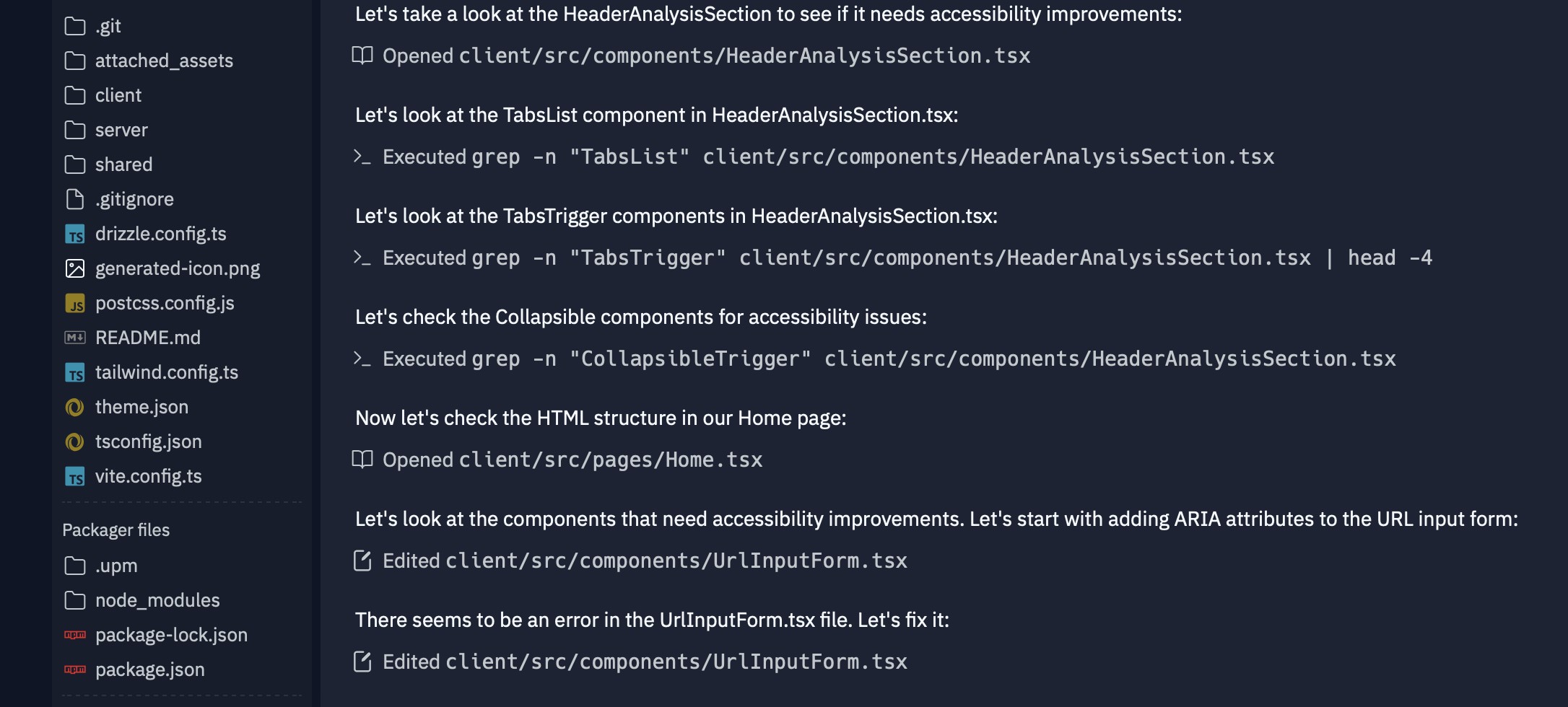Click the markdown icon beside README.md
This screenshot has height=707, width=1568.
coord(75,338)
